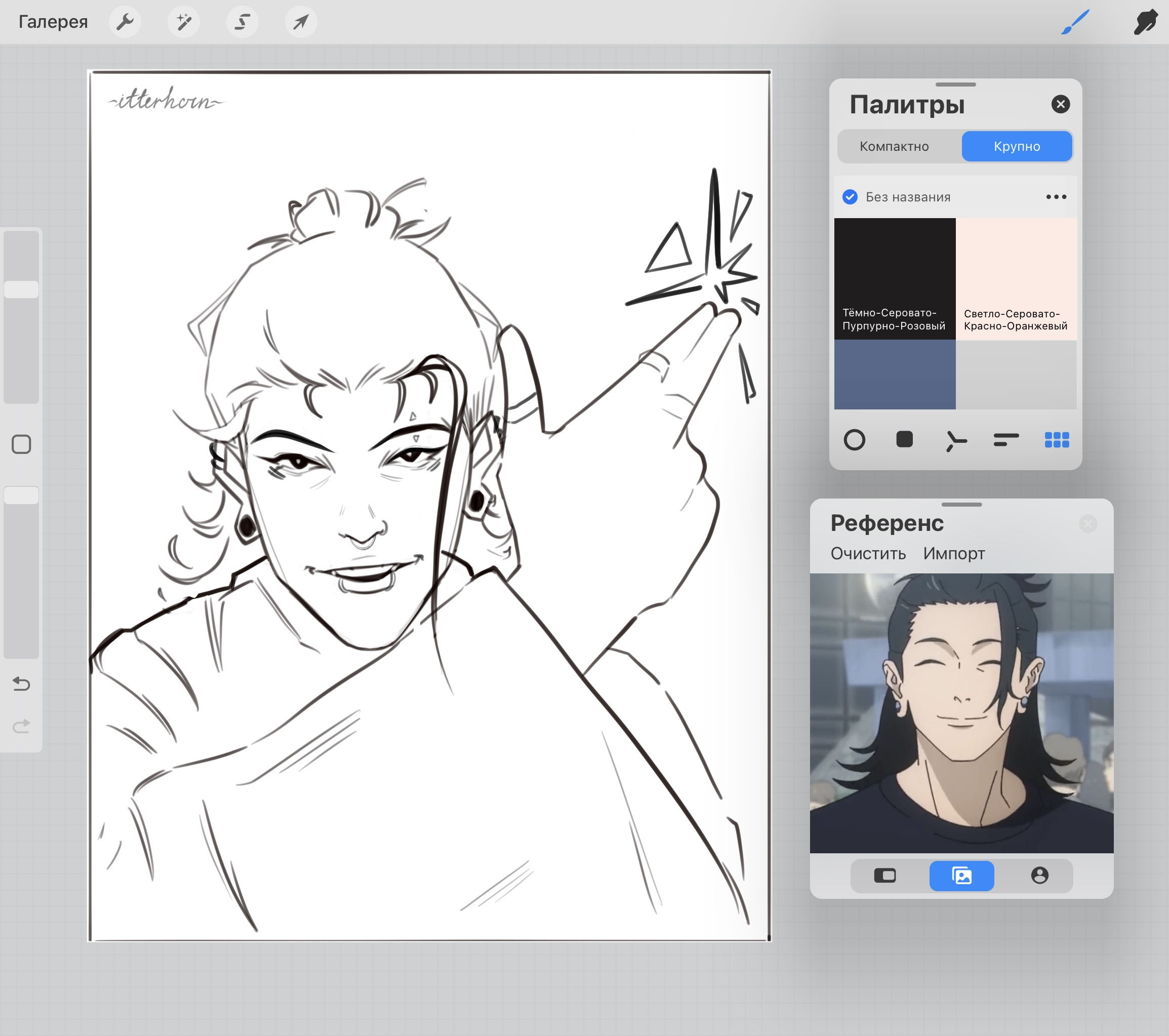Activate the Transform arrow tool

coord(301,22)
